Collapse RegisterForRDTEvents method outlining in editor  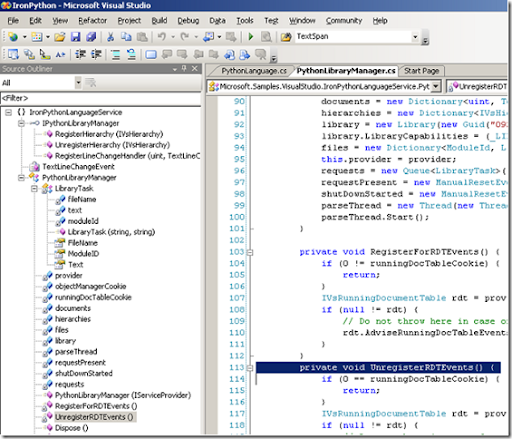click(x=250, y=252)
